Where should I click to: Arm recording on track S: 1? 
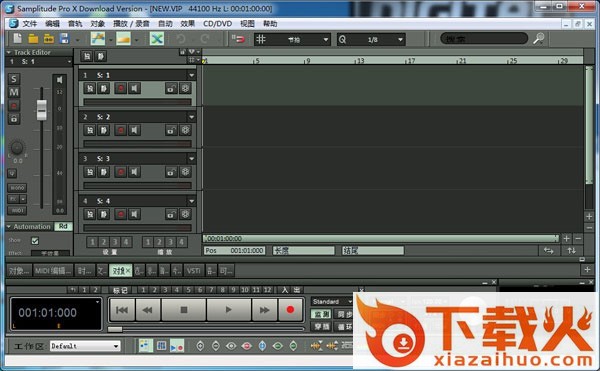pyautogui.click(x=121, y=89)
